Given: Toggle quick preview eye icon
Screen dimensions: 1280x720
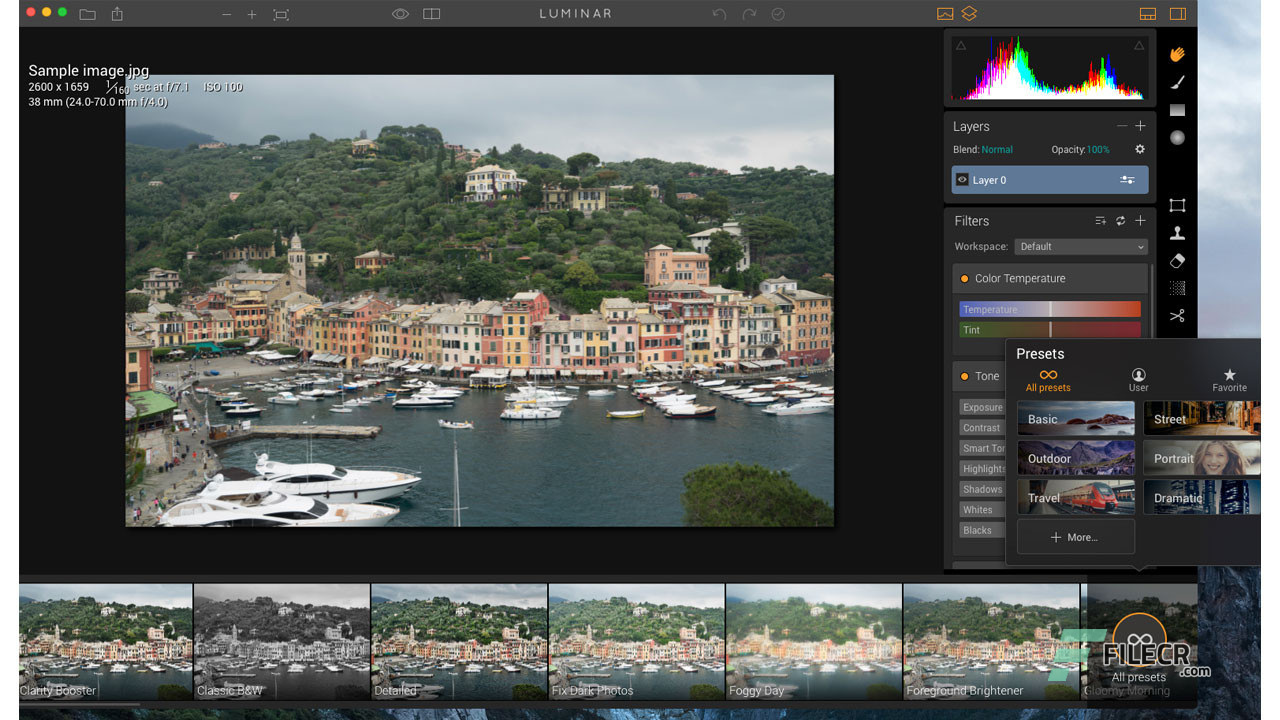Looking at the screenshot, I should pos(401,14).
